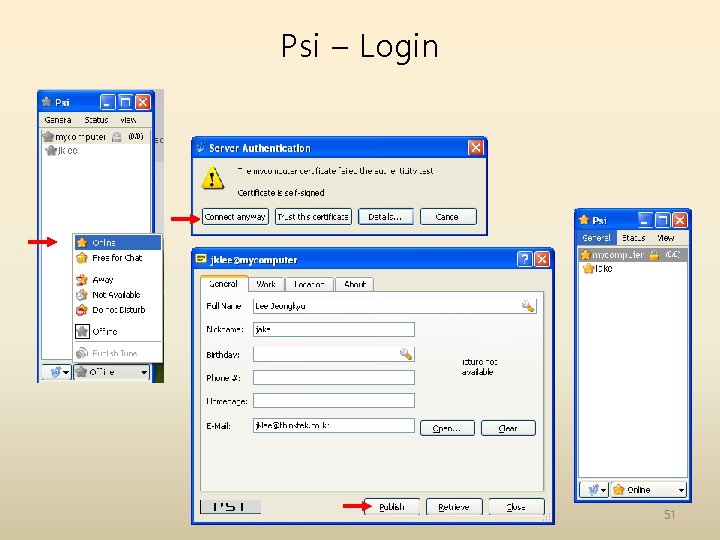Viewport: 720px width, 540px height.
Task: Click Open picture button
Action: coord(447,428)
